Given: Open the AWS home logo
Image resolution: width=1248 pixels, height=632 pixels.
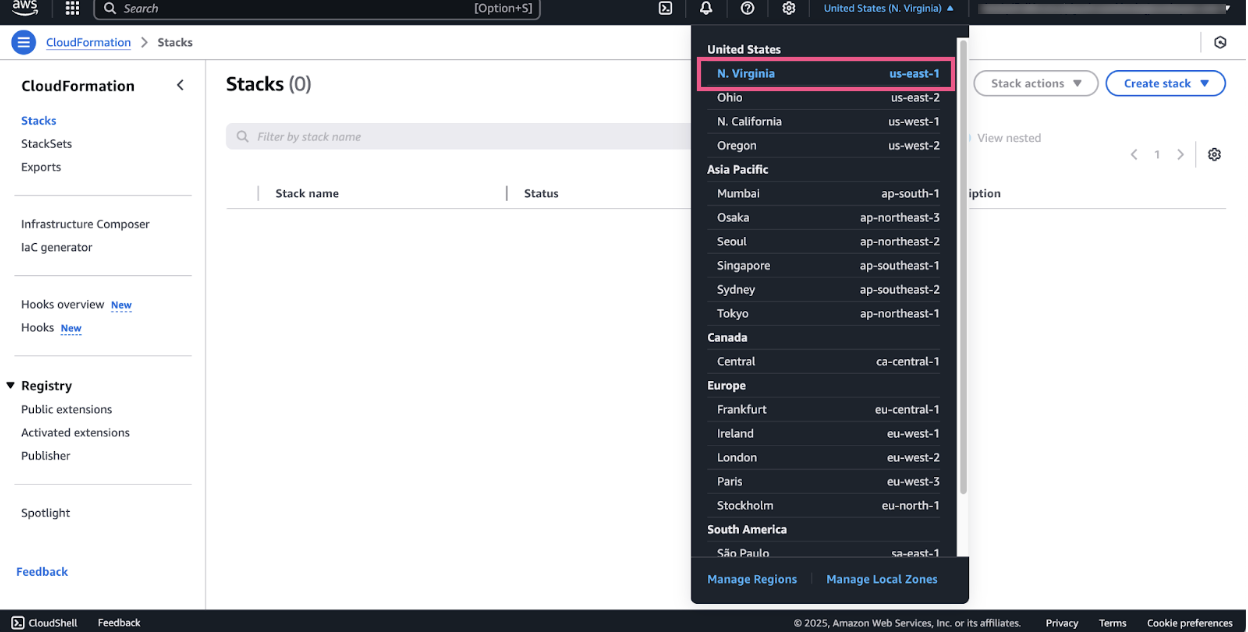Looking at the screenshot, I should coord(25,9).
